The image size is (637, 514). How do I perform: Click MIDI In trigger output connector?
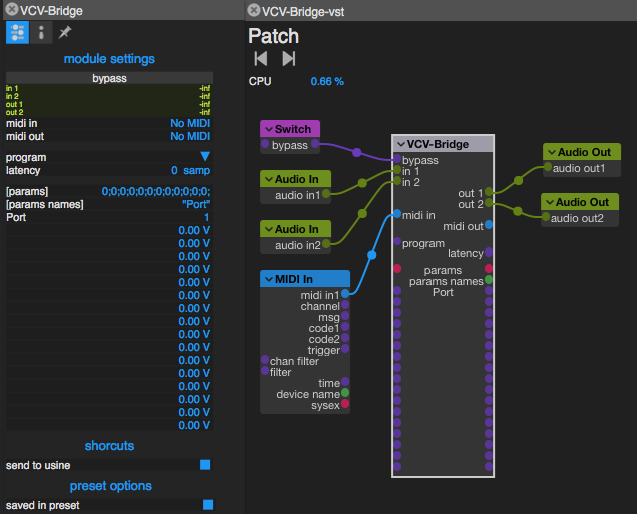tap(345, 348)
